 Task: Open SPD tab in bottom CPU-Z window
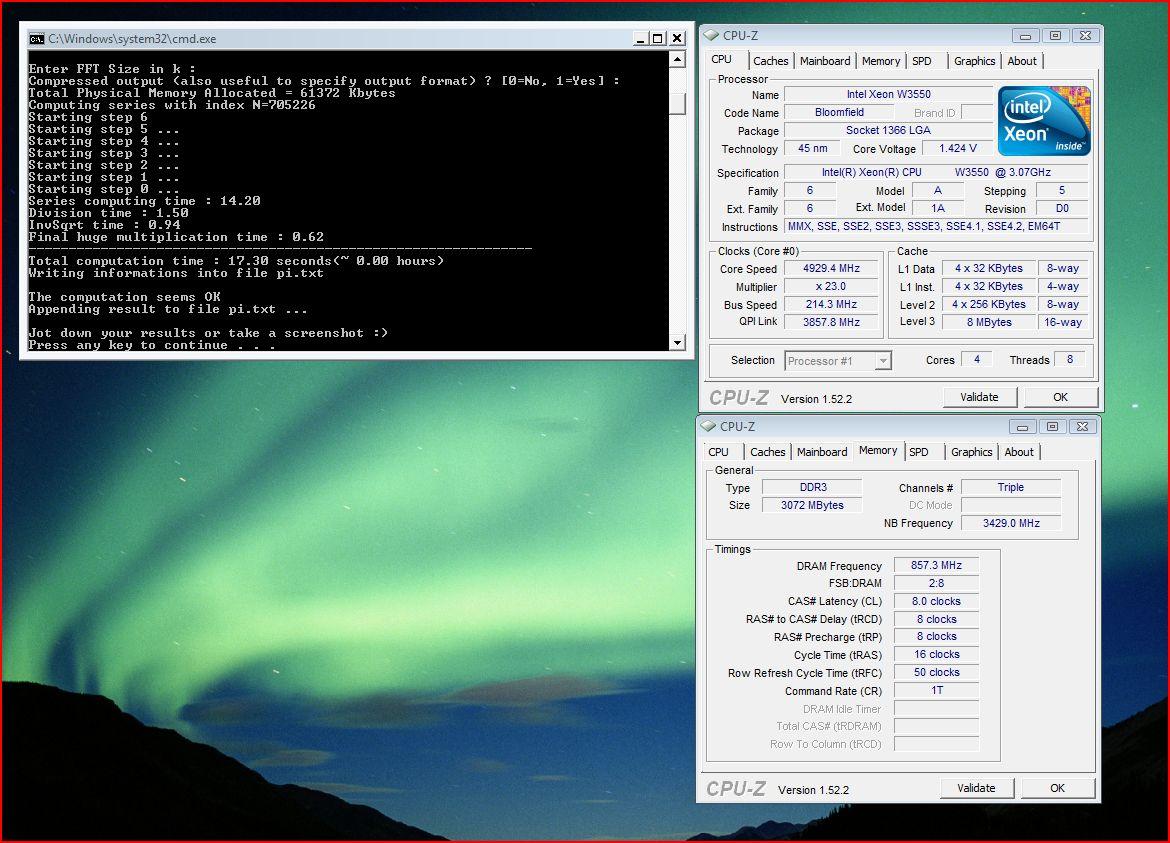[919, 452]
